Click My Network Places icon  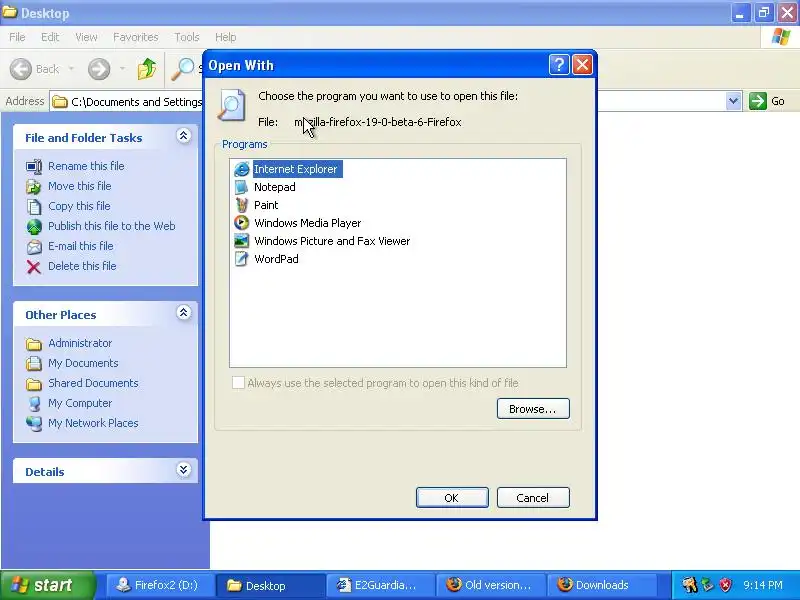[x=34, y=423]
